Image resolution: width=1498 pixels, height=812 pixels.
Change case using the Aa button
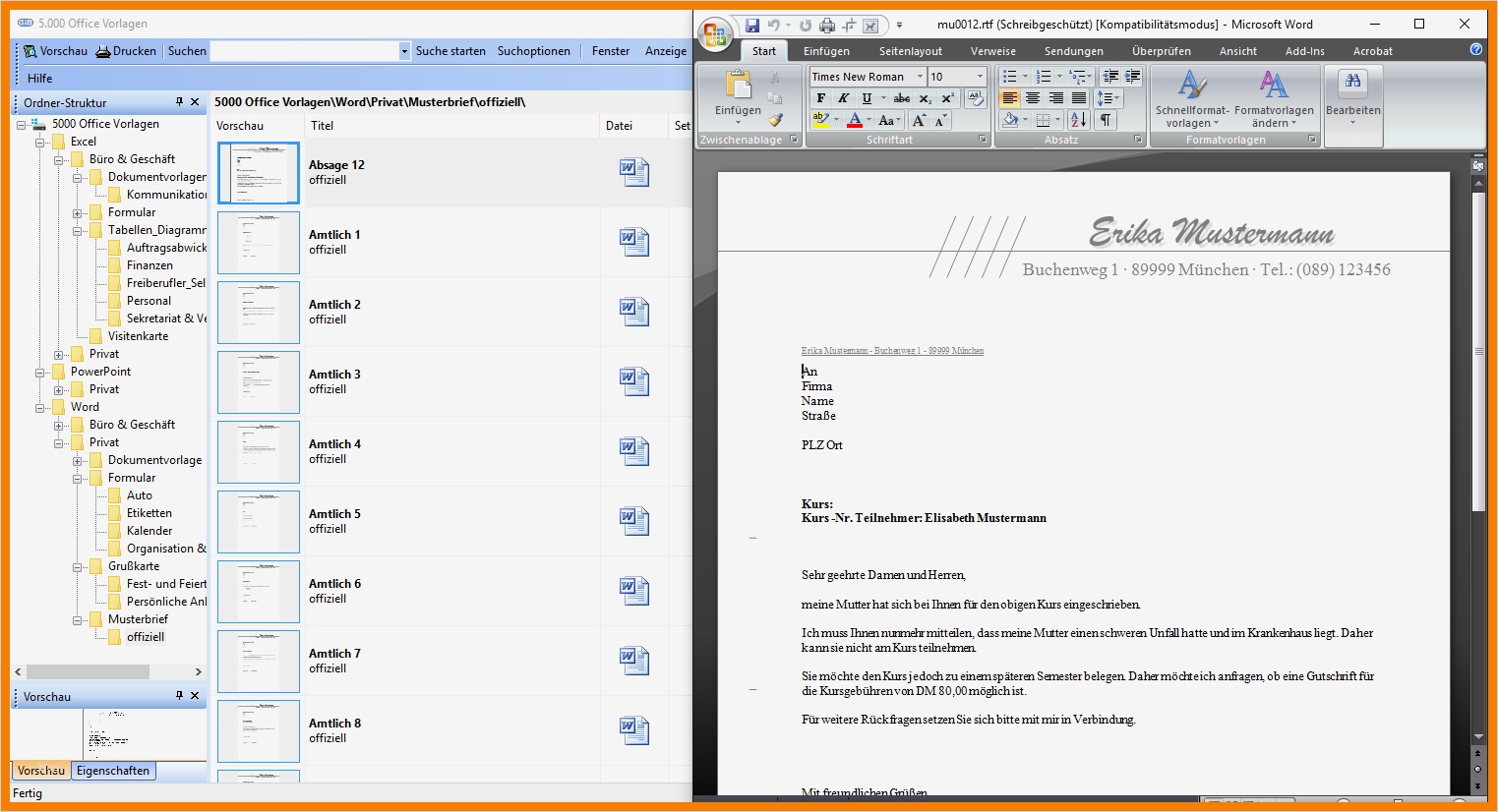coord(888,120)
